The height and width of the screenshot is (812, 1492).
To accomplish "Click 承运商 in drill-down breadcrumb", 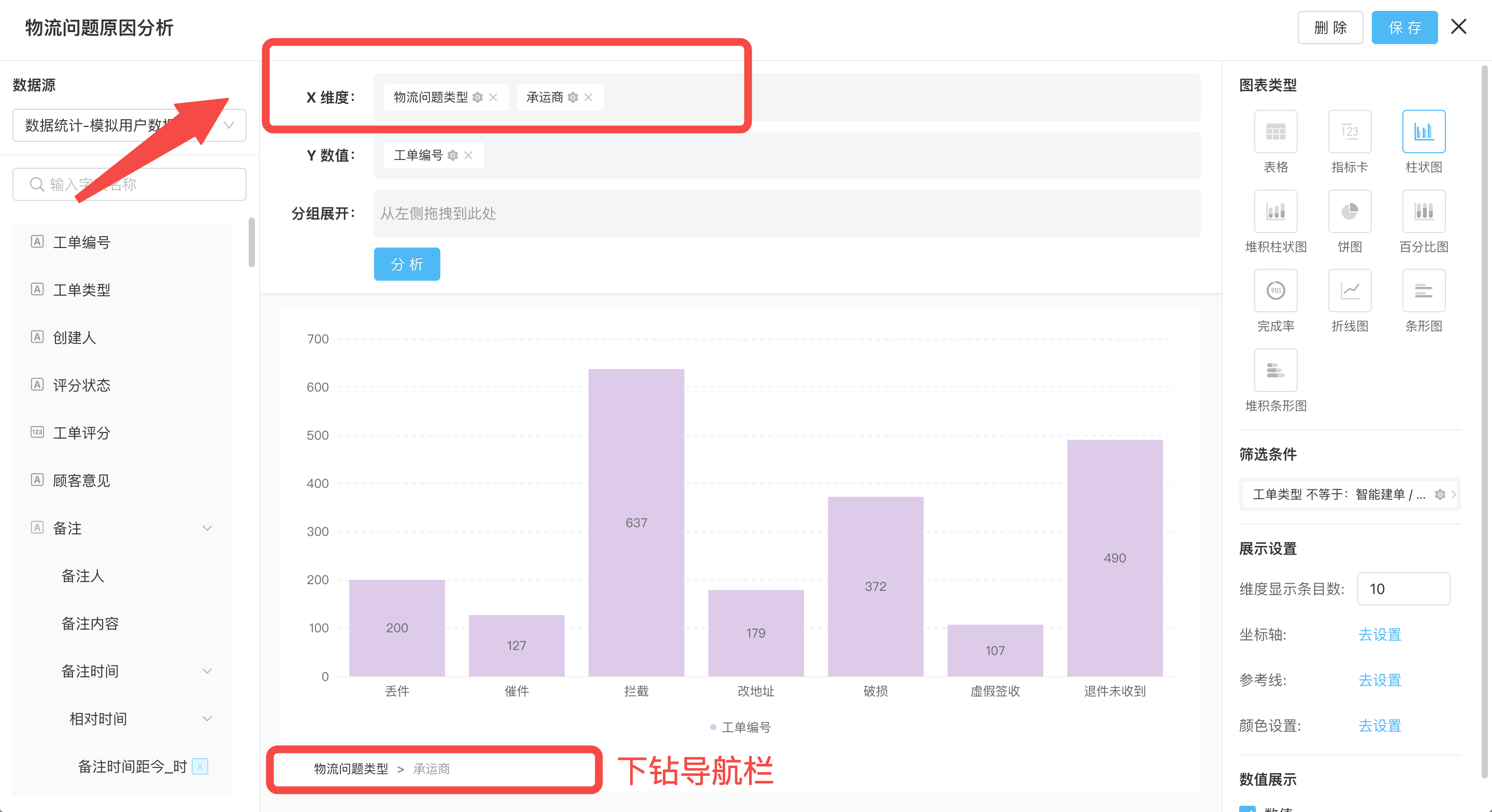I will 431,769.
